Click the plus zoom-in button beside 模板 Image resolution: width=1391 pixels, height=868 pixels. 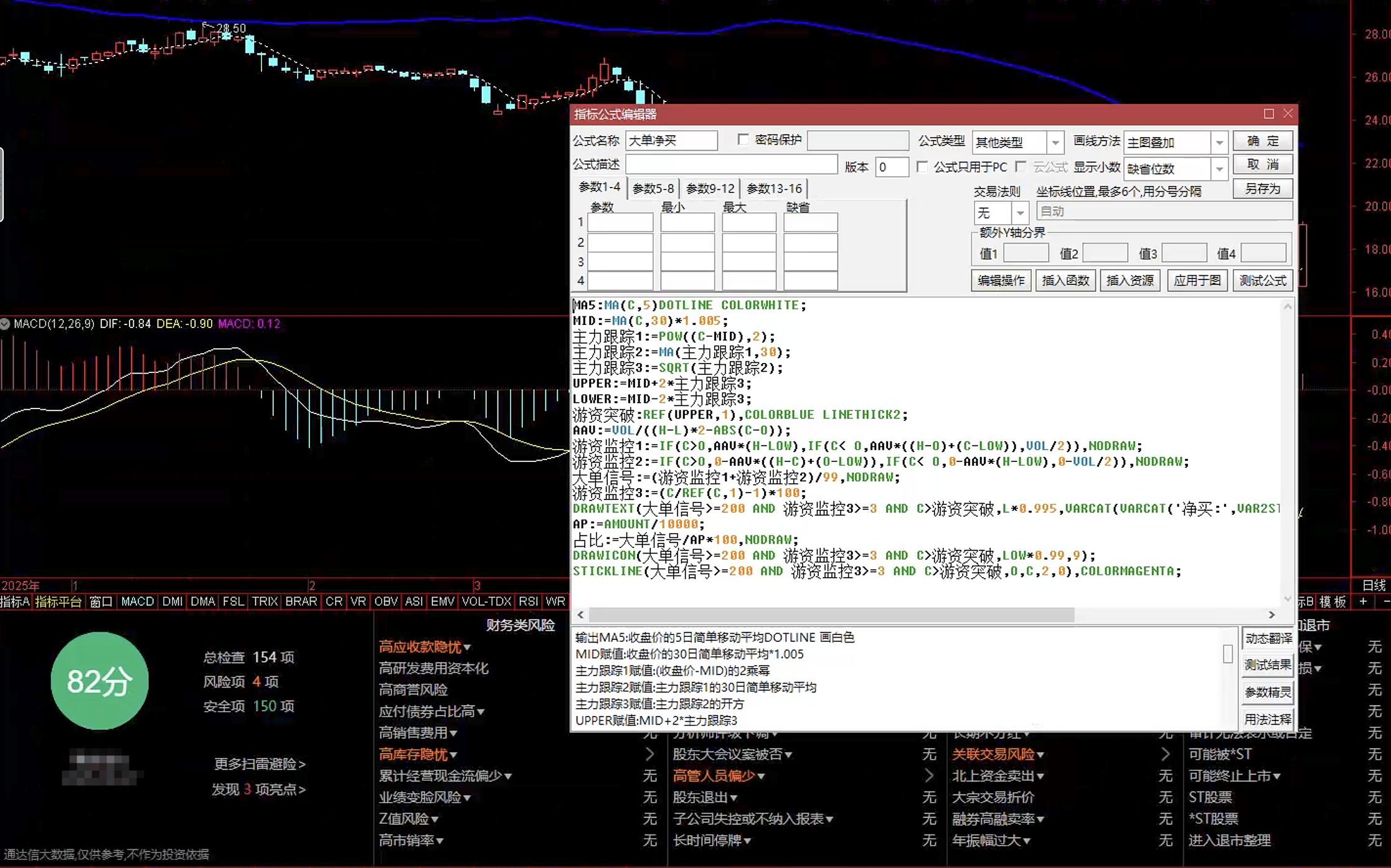(x=1363, y=601)
